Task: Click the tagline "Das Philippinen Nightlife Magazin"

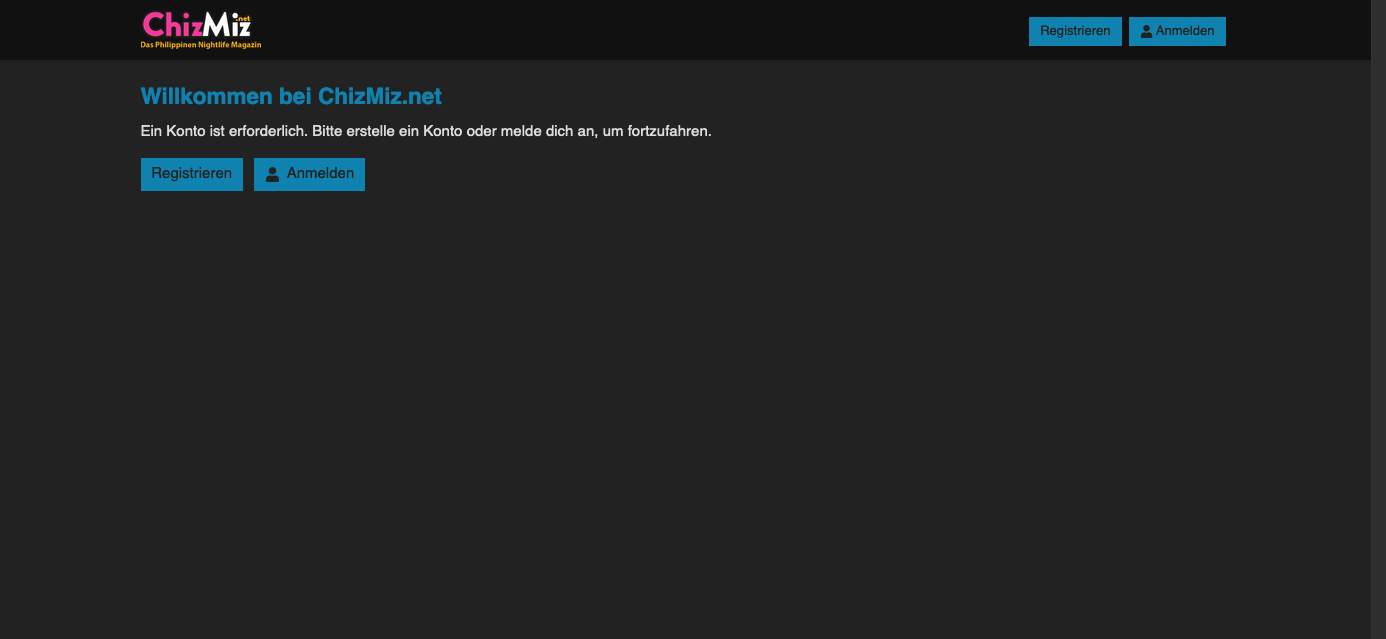Action: point(200,45)
